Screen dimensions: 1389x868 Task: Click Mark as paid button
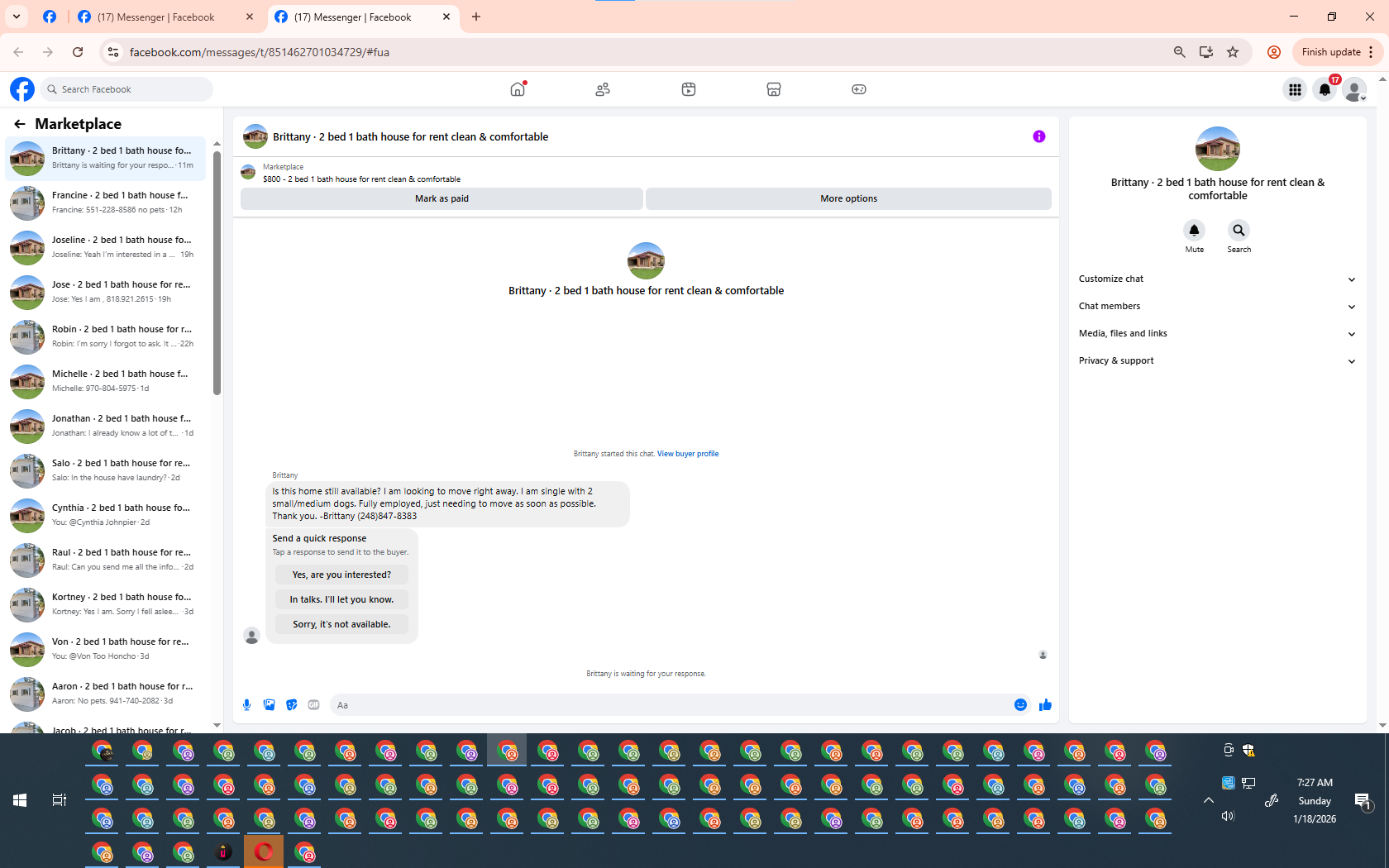tap(442, 198)
